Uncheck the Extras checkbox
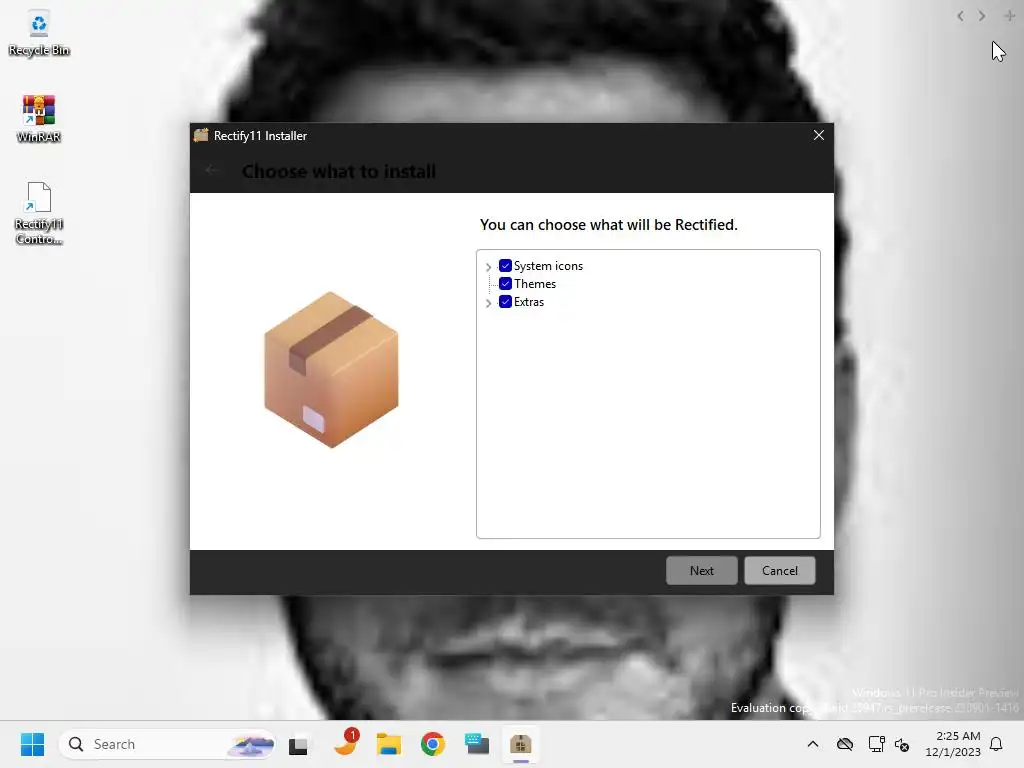 505,302
